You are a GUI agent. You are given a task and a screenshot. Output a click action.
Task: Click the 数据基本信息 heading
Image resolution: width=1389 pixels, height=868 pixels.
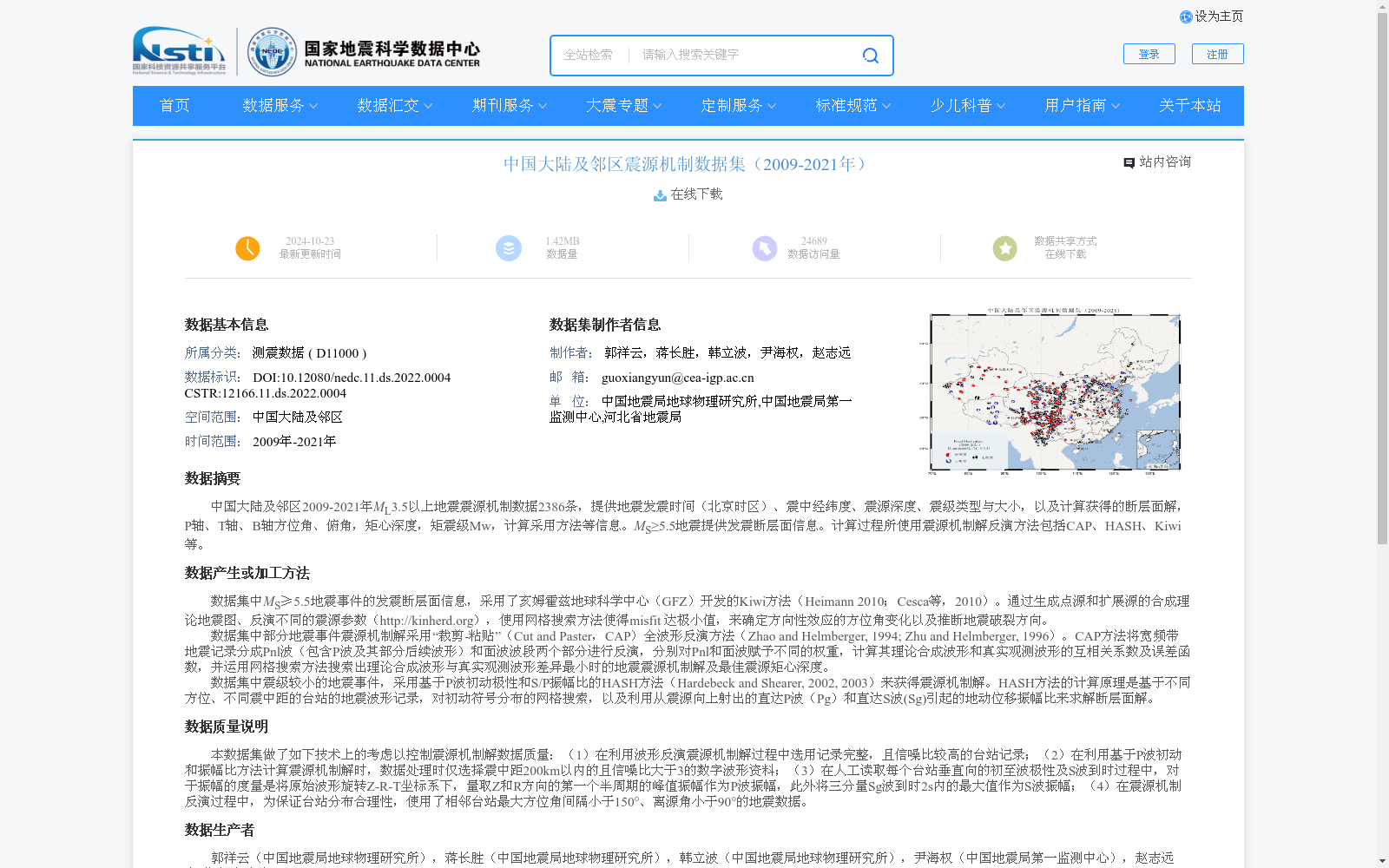click(227, 325)
